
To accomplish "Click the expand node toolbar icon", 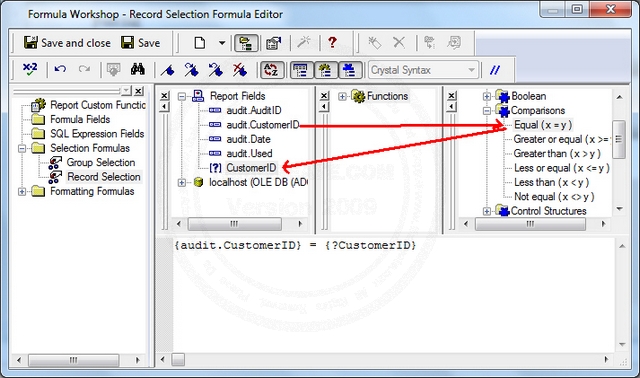I will (429, 42).
